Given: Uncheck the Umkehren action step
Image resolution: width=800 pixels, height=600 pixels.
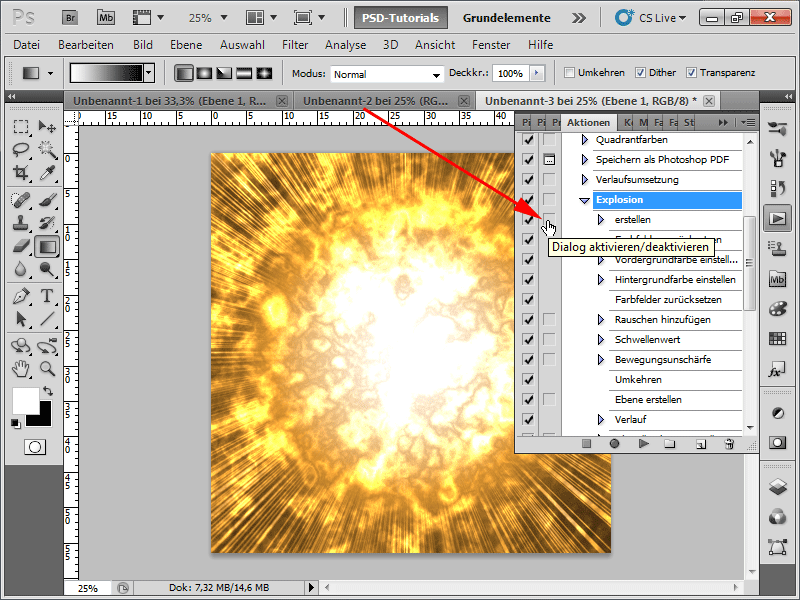Looking at the screenshot, I should pos(528,380).
